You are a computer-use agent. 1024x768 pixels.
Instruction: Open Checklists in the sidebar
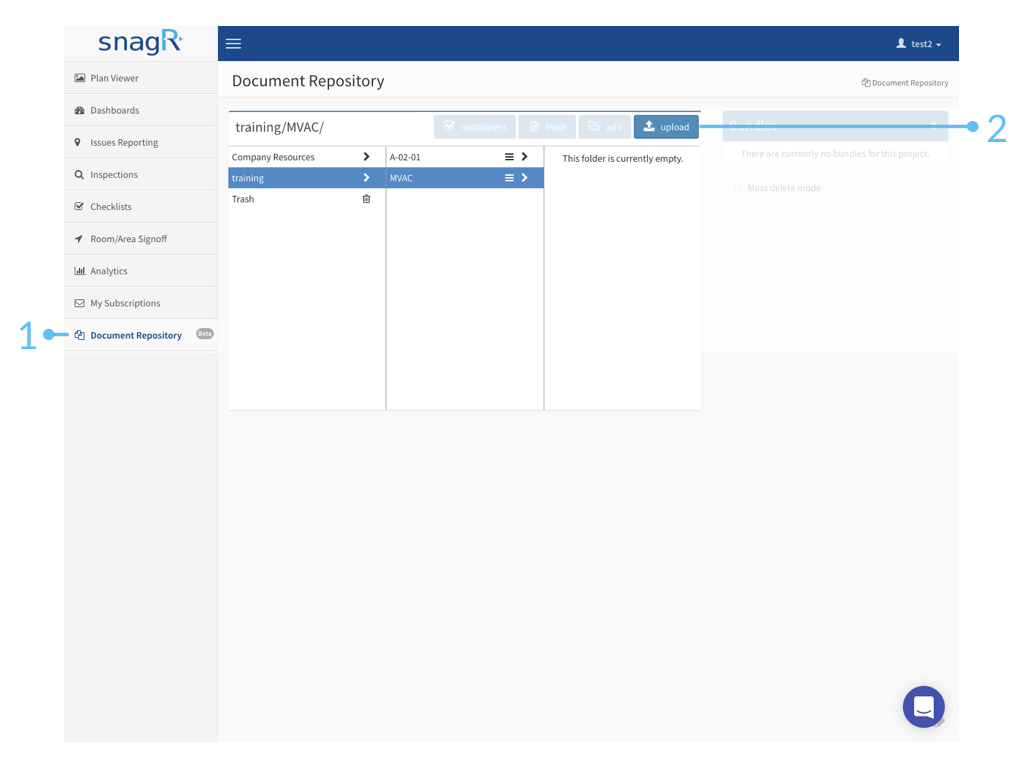pos(140,206)
